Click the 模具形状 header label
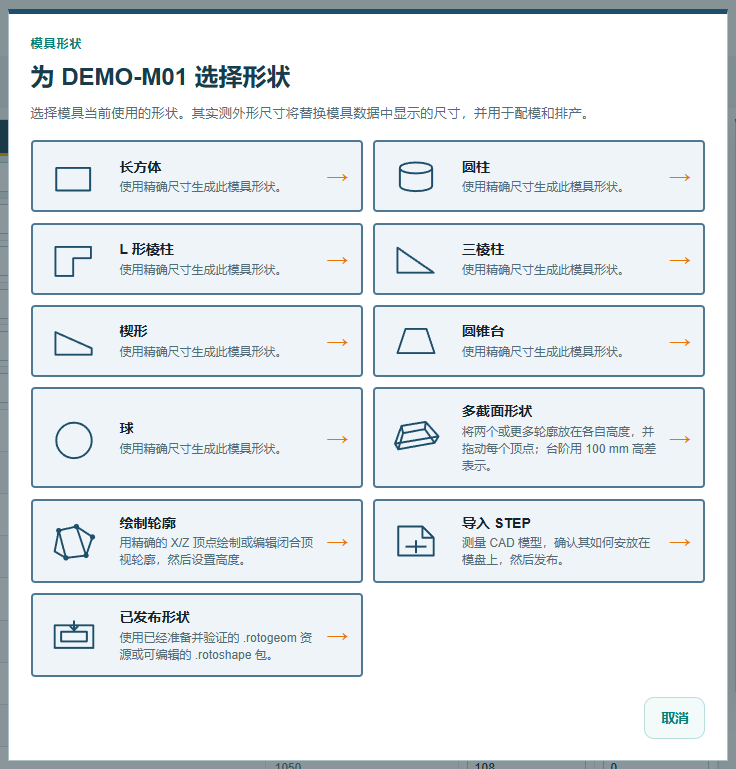Viewport: 736px width, 769px height. coord(56,43)
